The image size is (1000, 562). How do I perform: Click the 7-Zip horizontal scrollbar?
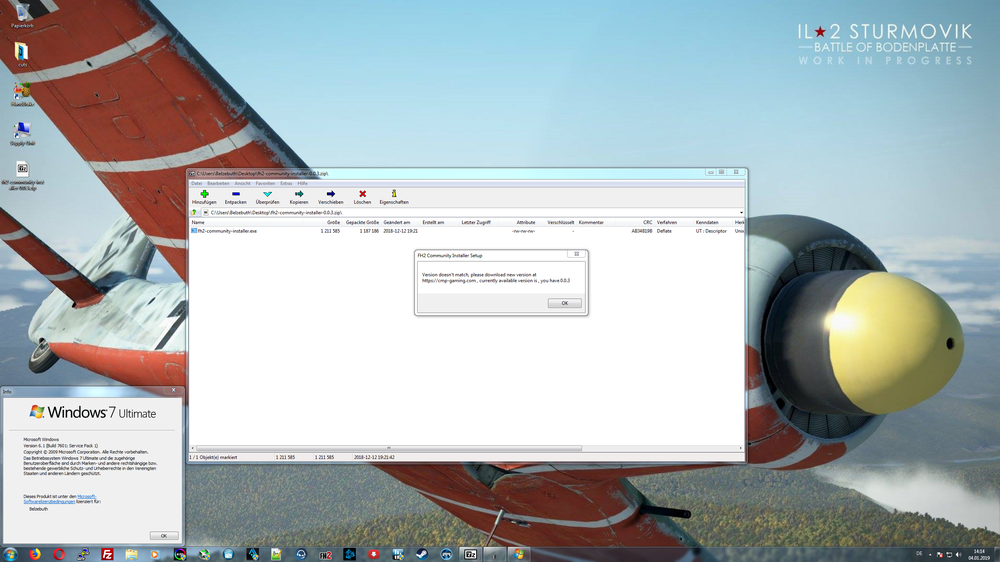click(x=389, y=448)
